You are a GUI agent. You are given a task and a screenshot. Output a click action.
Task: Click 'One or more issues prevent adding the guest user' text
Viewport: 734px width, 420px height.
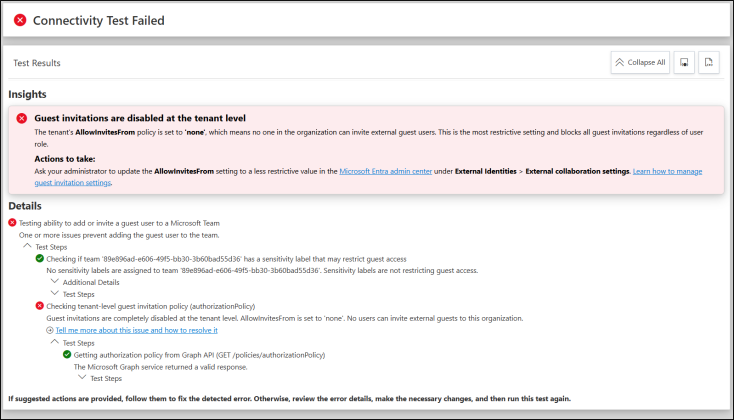tap(119, 235)
